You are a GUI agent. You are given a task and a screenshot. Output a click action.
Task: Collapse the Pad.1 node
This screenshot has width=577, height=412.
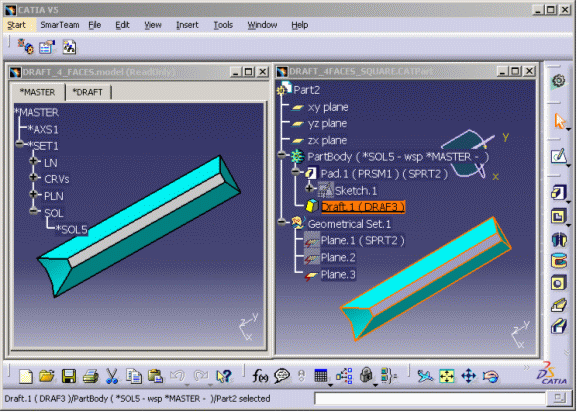pos(296,171)
